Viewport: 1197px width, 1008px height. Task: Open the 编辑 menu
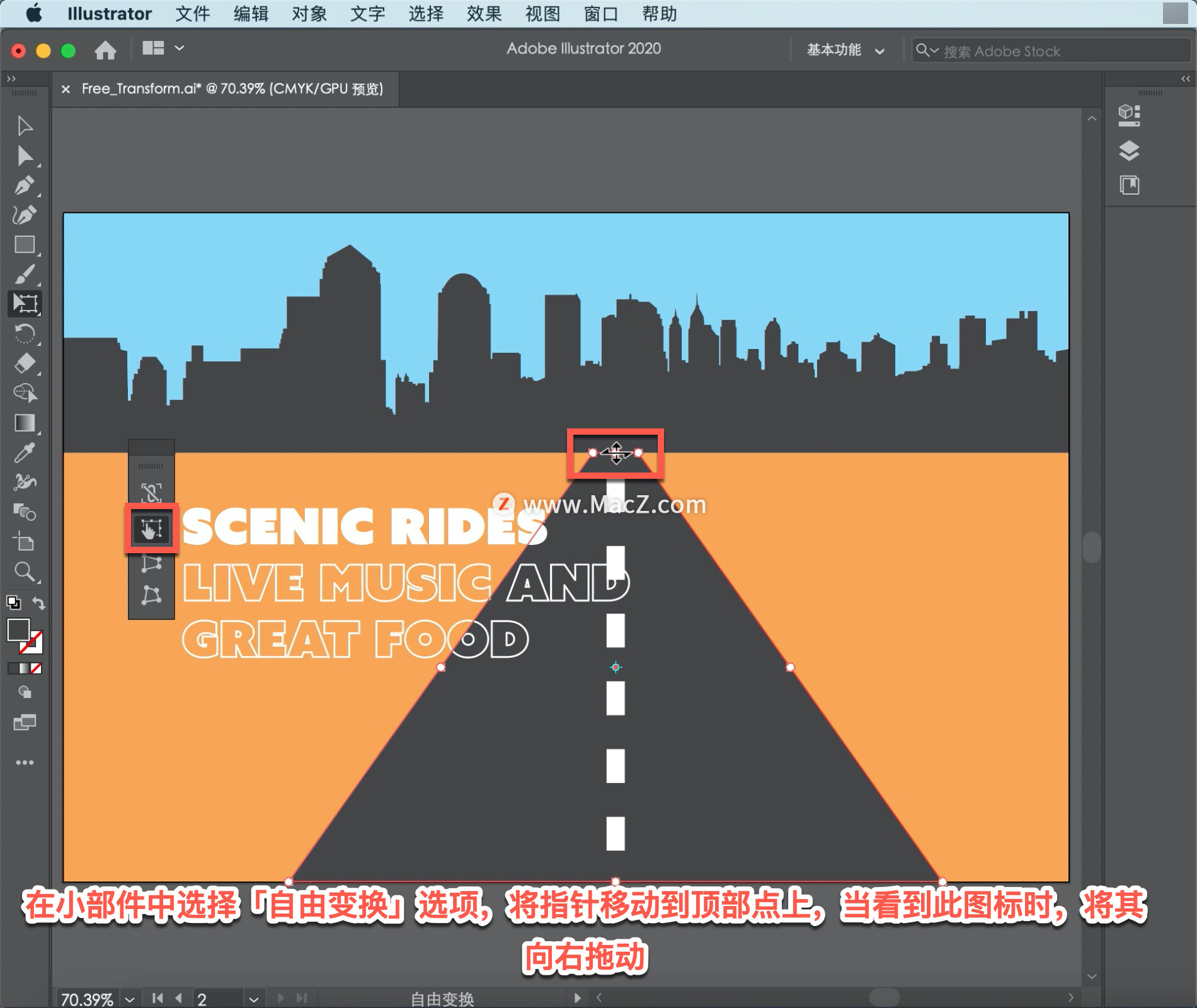pos(251,13)
